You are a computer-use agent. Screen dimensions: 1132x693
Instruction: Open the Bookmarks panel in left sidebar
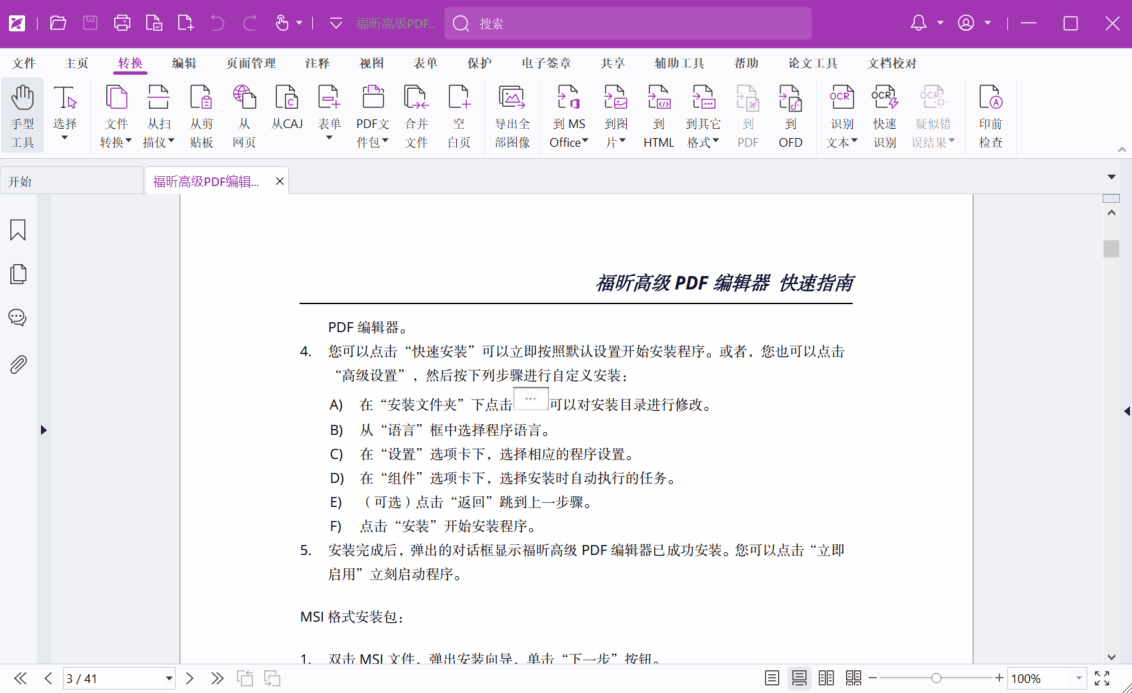(x=18, y=230)
